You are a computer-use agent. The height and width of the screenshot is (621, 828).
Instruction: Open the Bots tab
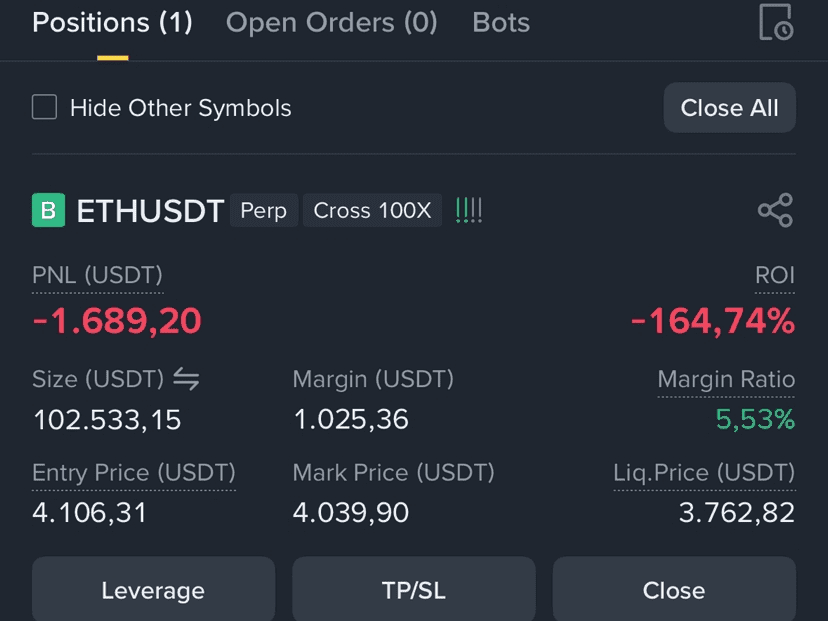501,23
